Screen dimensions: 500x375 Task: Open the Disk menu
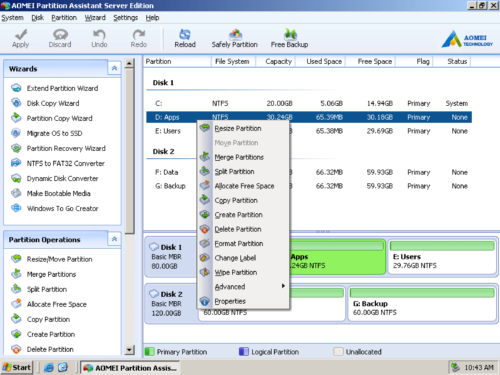point(37,18)
